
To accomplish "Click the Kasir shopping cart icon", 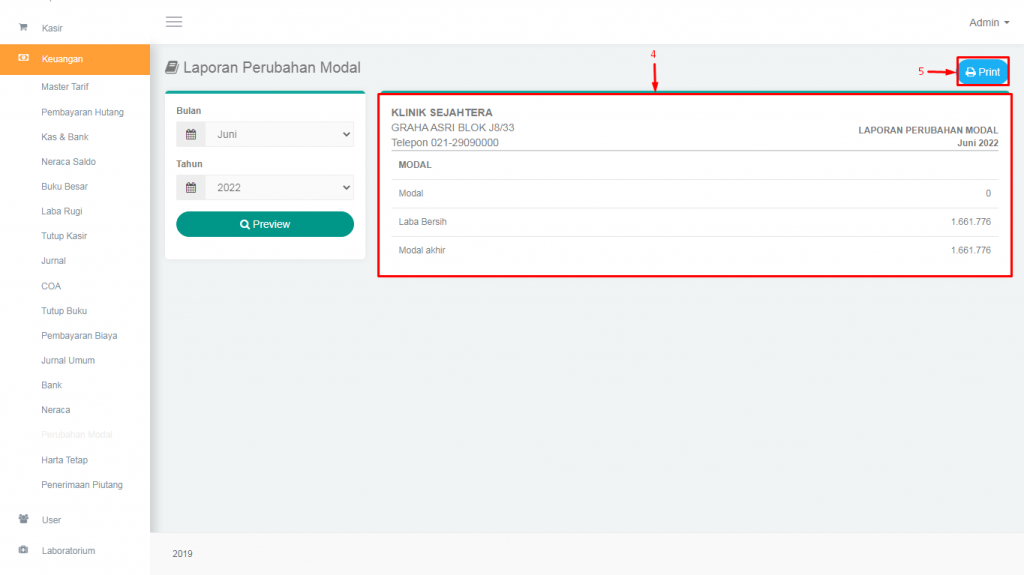I will click(x=23, y=28).
